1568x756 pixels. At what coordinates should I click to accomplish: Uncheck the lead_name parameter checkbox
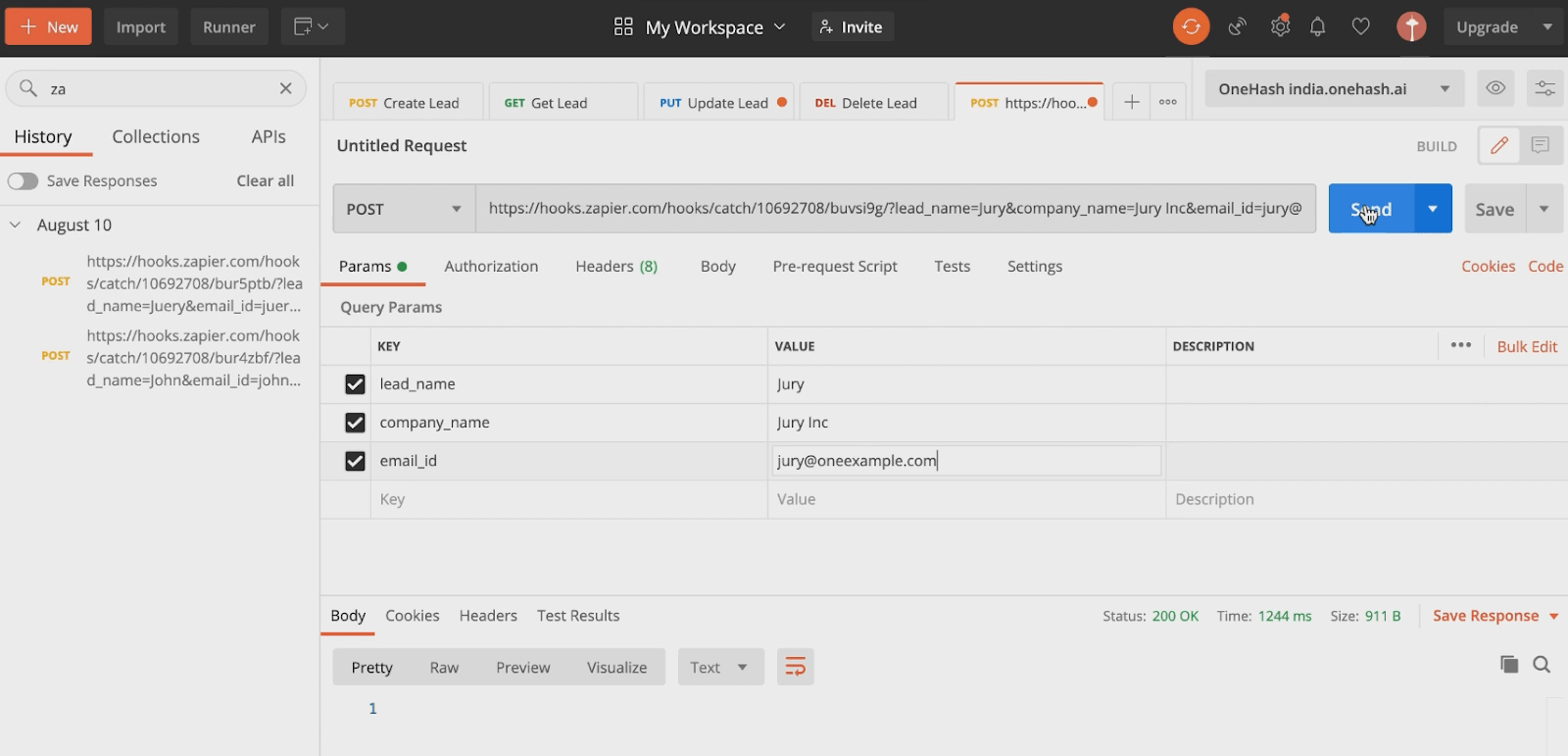click(355, 384)
